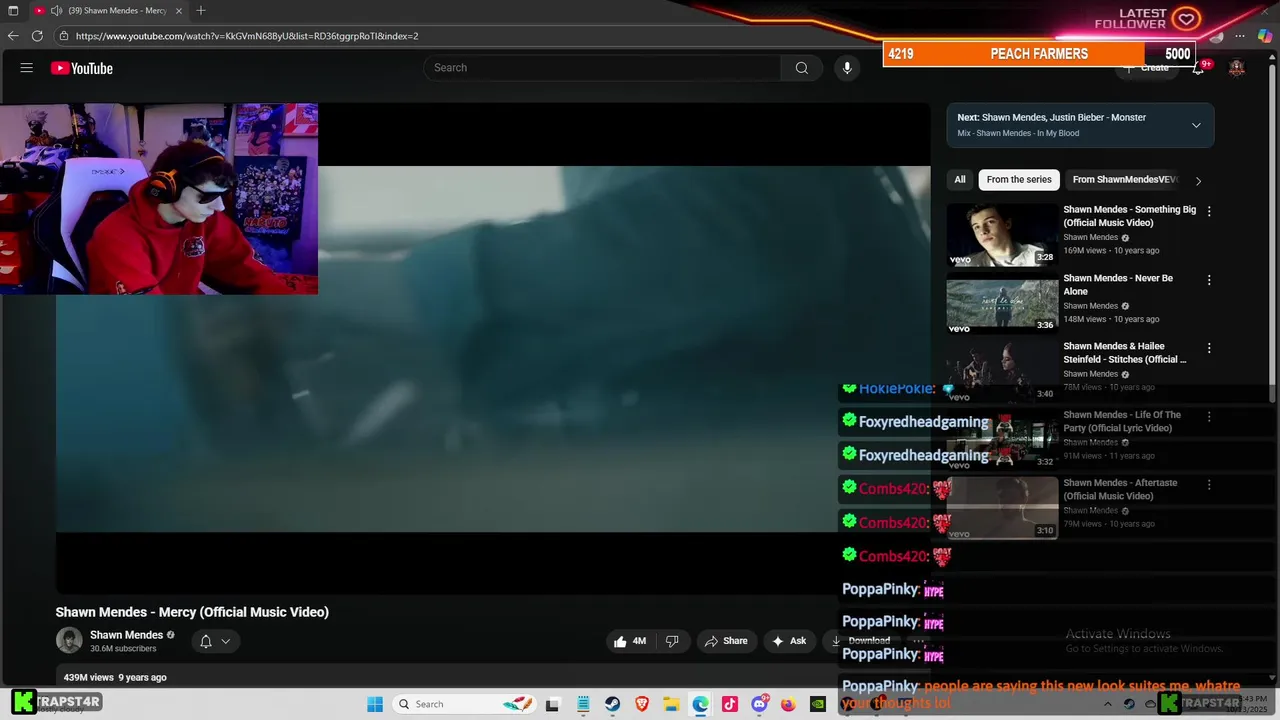Open Discord from the taskbar

[760, 704]
